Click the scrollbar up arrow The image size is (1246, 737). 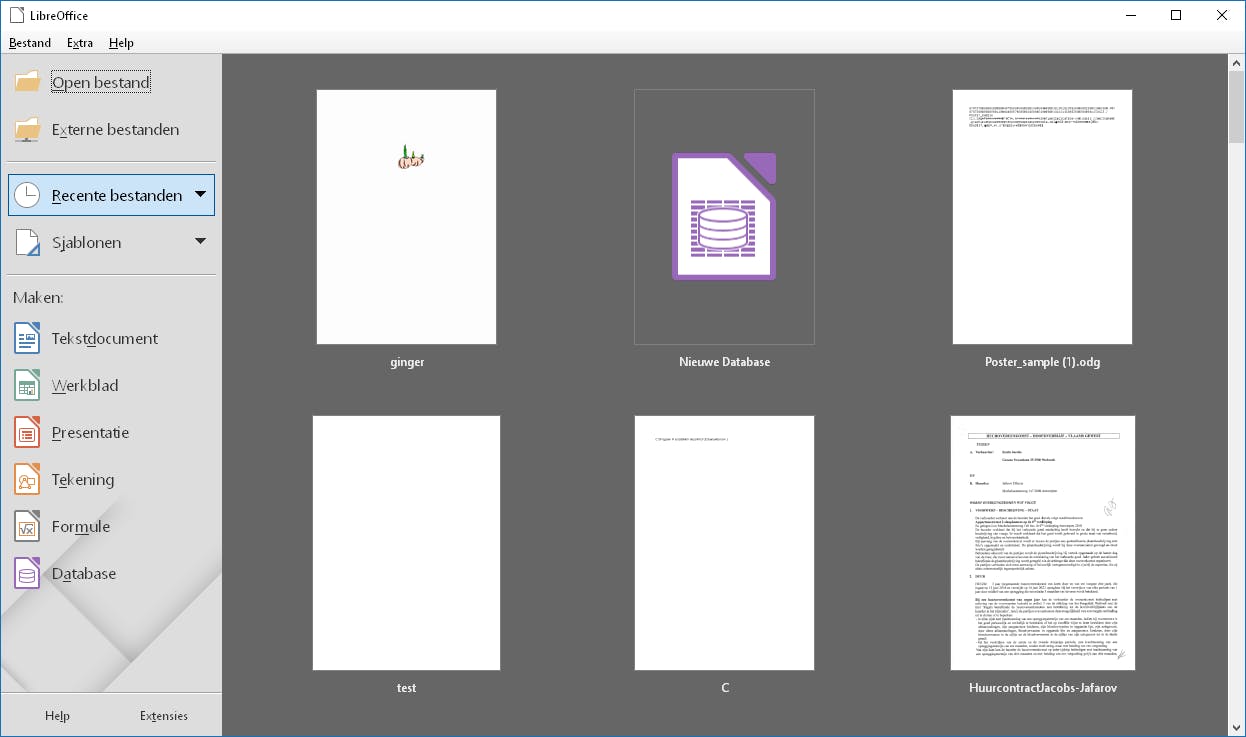click(x=1237, y=63)
